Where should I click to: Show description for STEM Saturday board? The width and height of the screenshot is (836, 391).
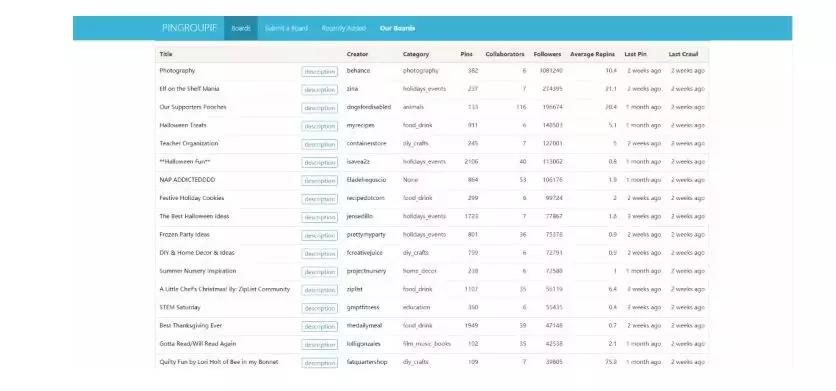(x=319, y=308)
